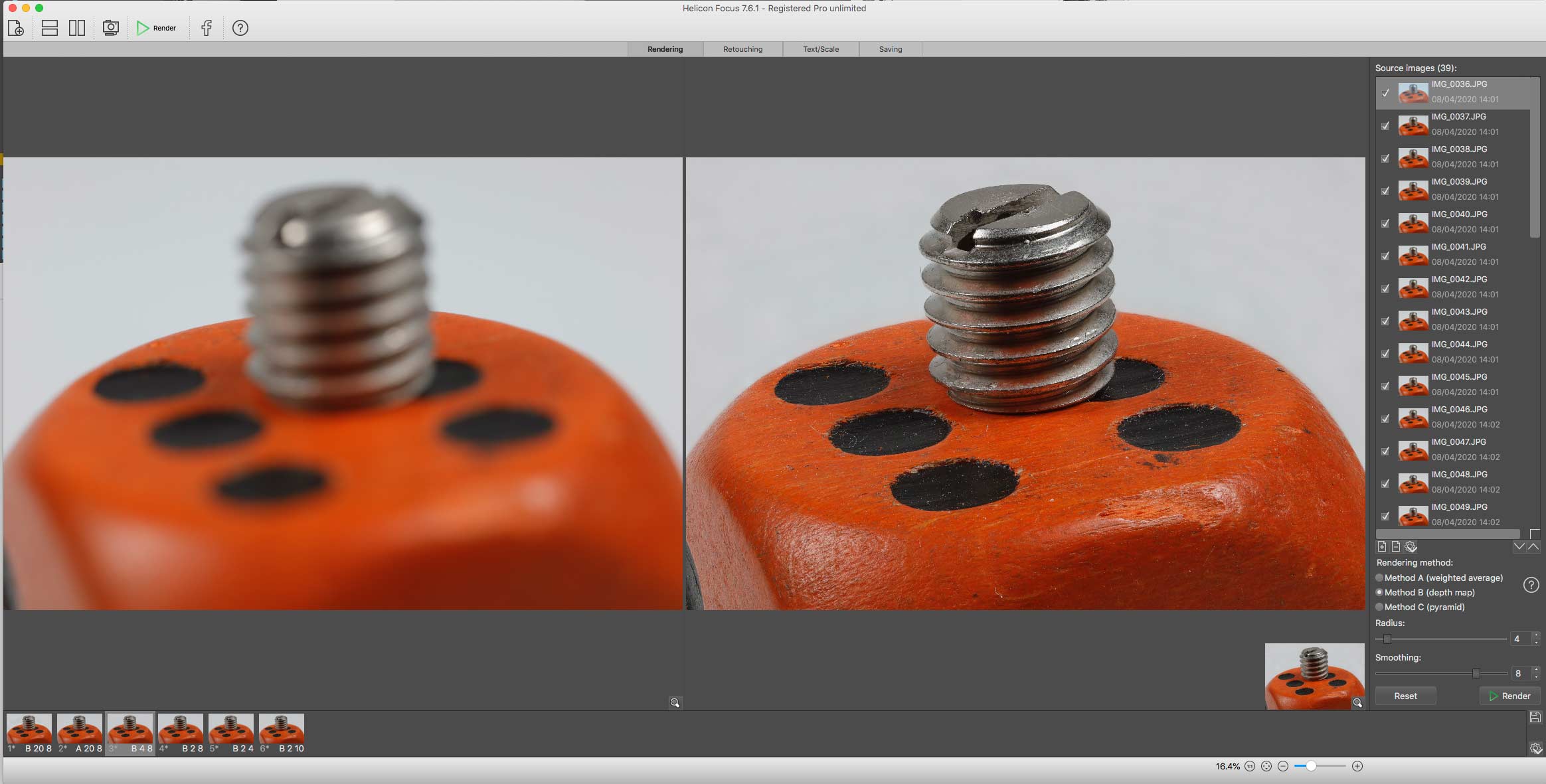Image resolution: width=1546 pixels, height=784 pixels.
Task: Move selection down with the down chevron
Action: pos(1519,546)
